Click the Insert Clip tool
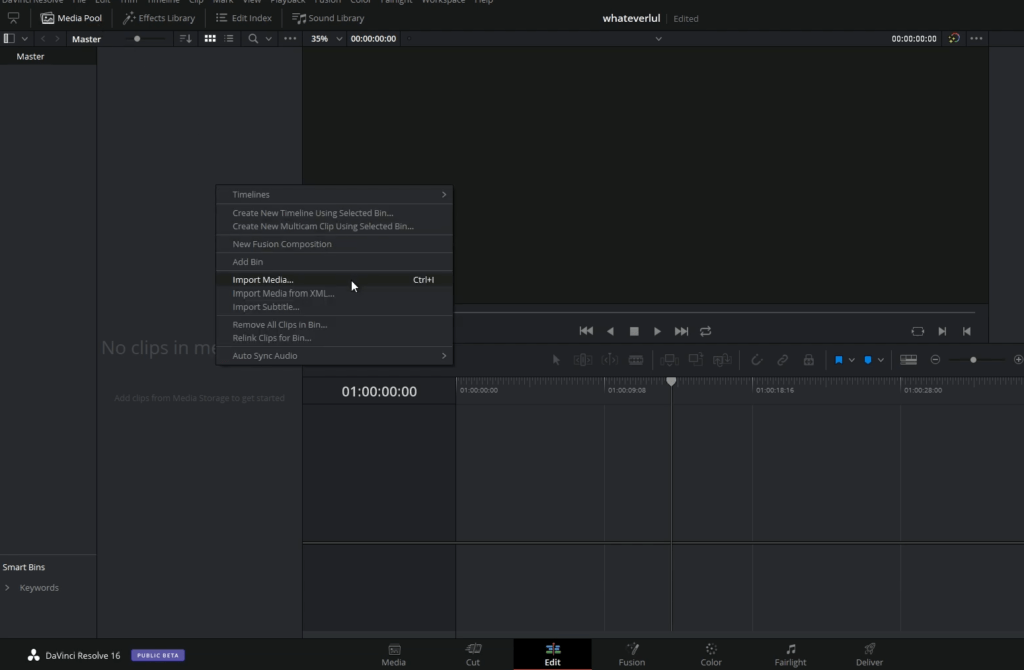The height and width of the screenshot is (670, 1024). click(669, 360)
